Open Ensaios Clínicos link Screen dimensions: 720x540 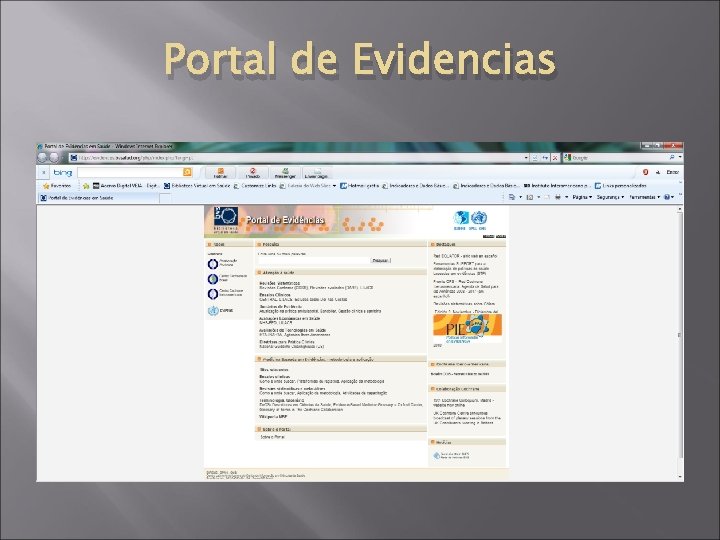(275, 295)
